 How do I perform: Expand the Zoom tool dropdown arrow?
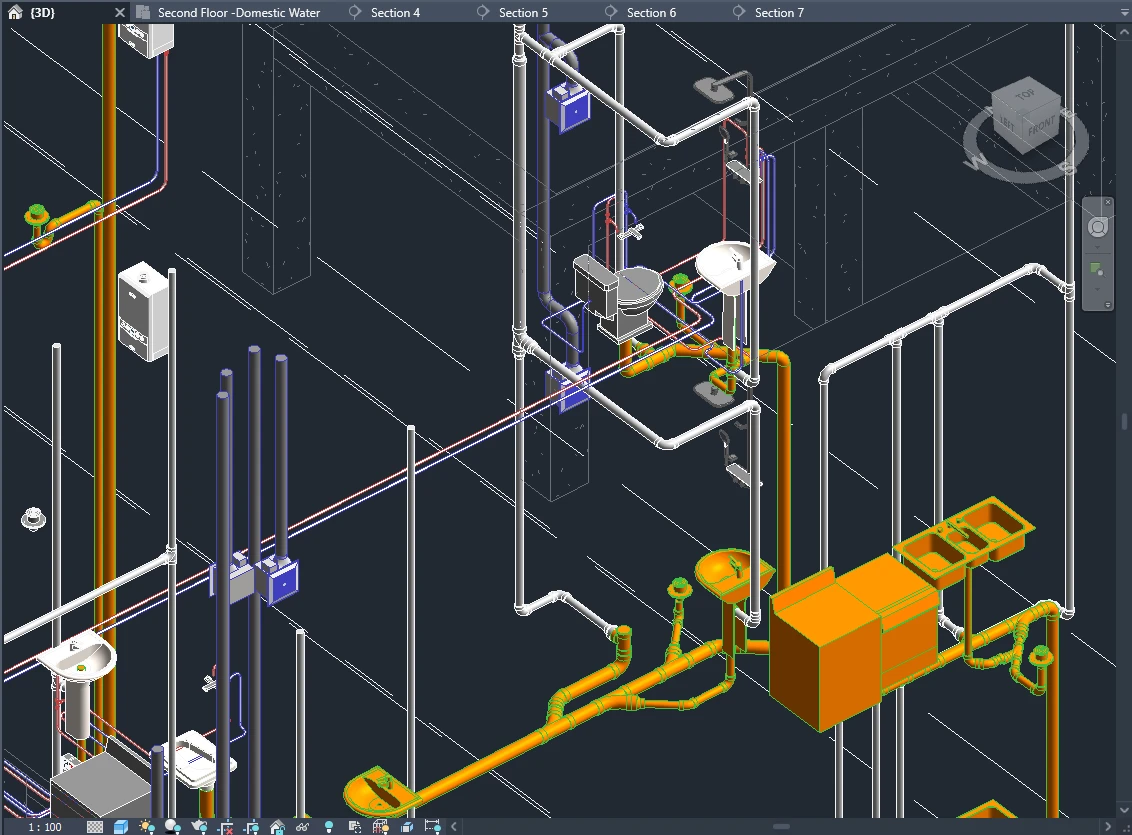tap(1097, 289)
